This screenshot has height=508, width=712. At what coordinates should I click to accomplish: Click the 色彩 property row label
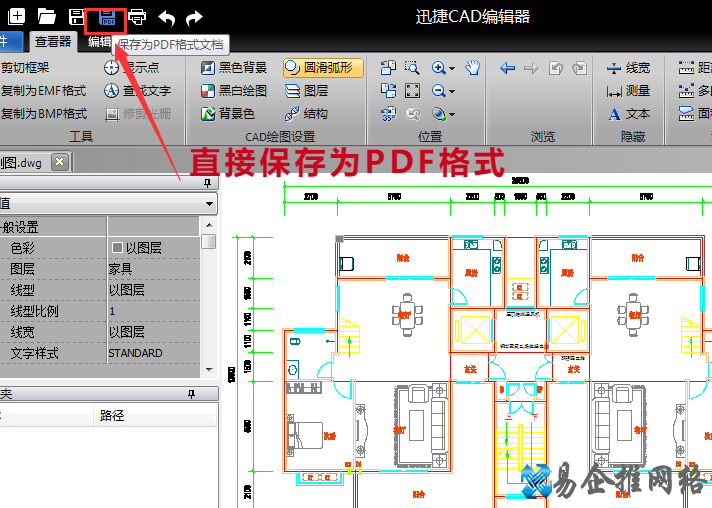(22, 248)
